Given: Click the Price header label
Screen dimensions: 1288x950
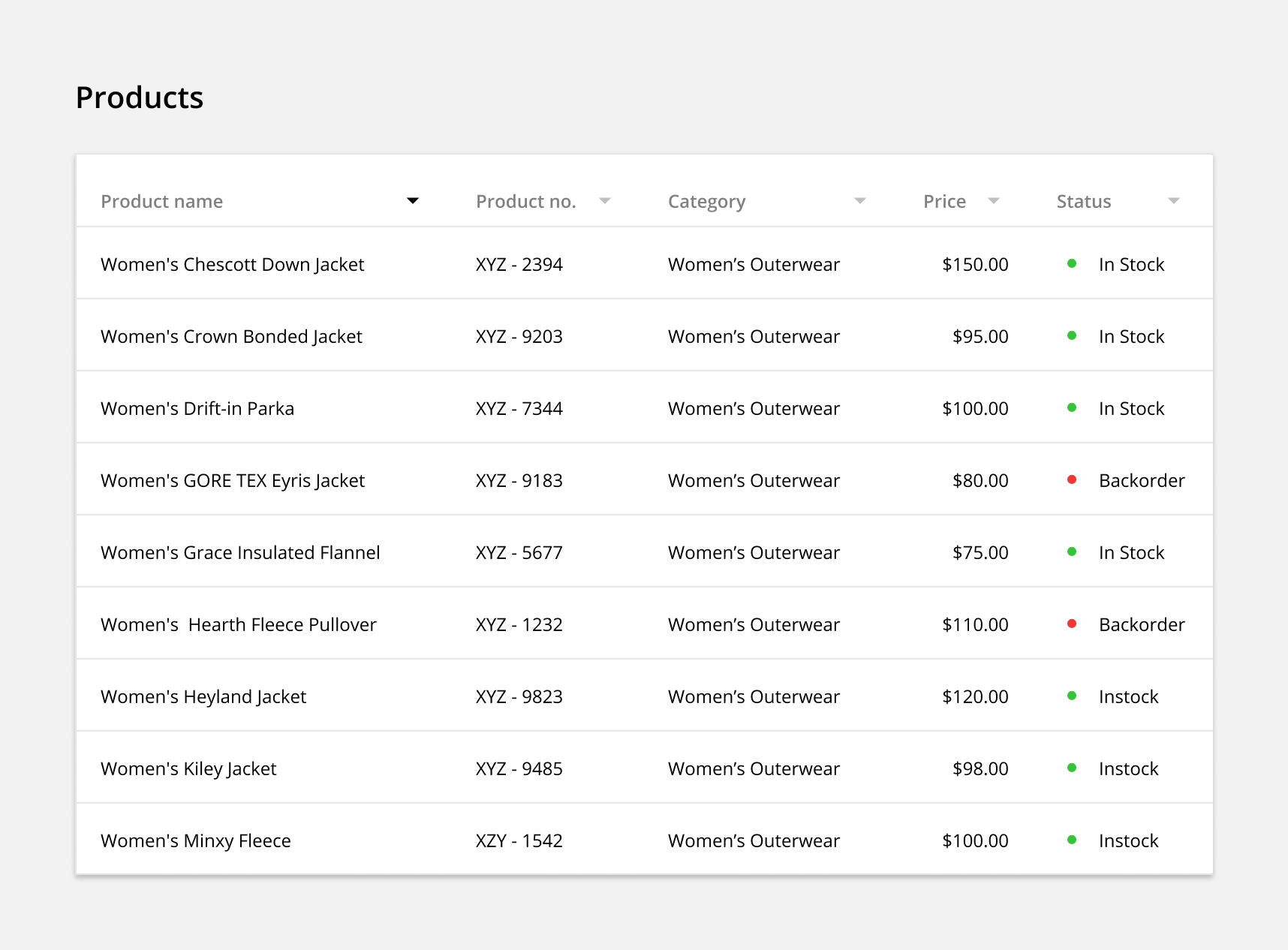Looking at the screenshot, I should tap(945, 201).
